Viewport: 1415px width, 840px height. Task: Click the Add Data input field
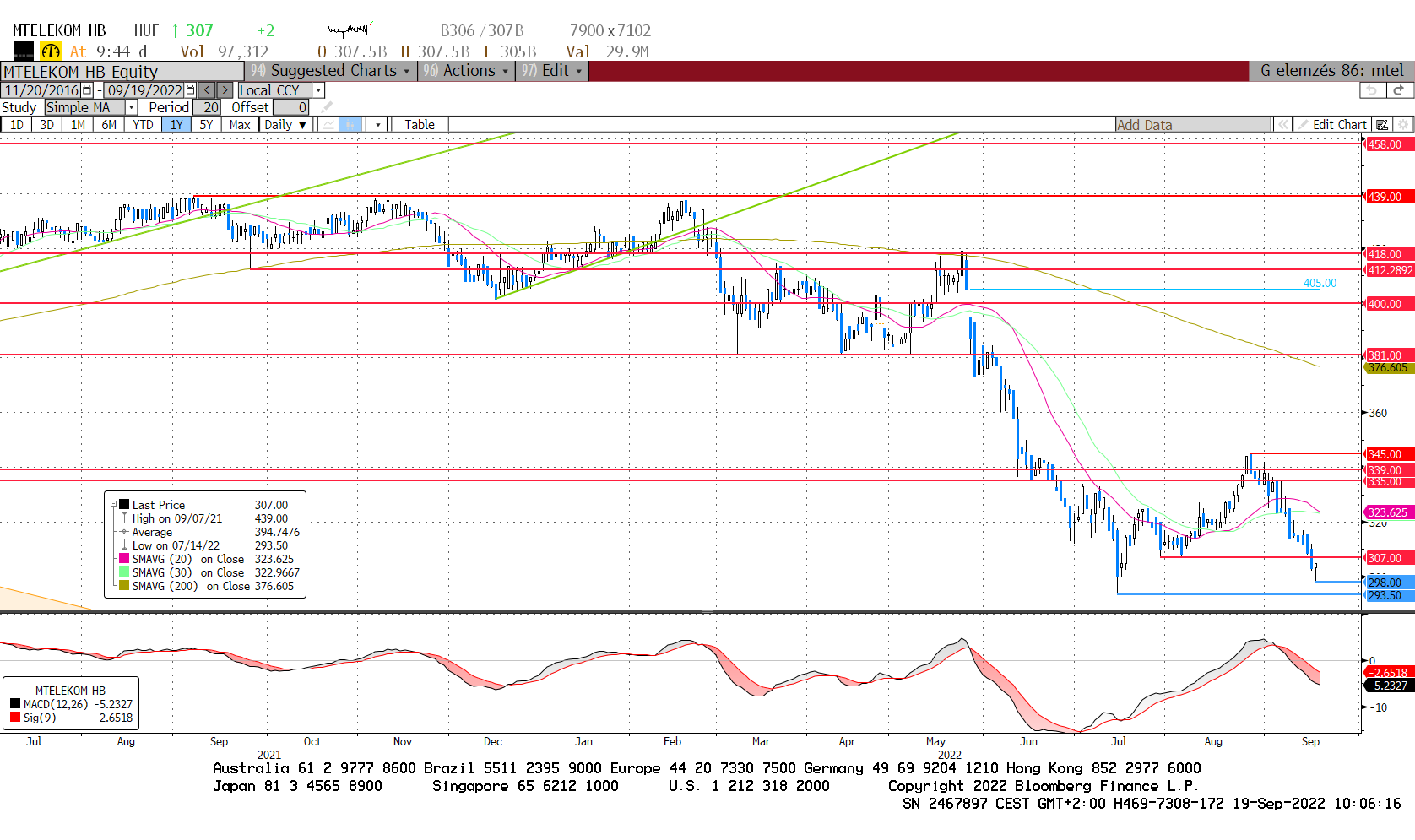[1193, 125]
